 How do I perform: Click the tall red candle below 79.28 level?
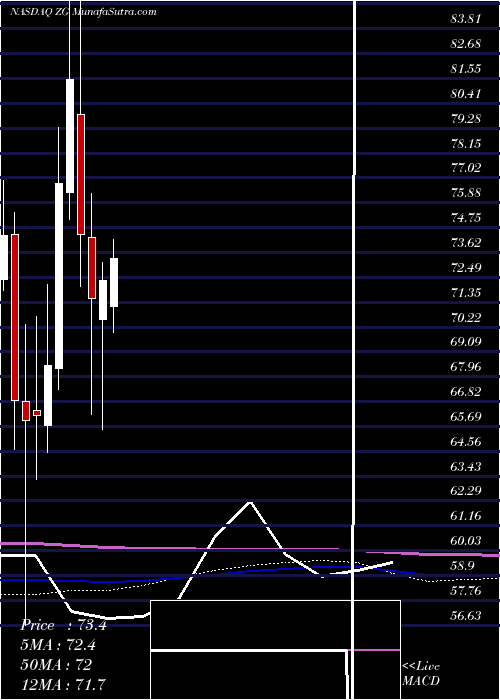[81, 174]
